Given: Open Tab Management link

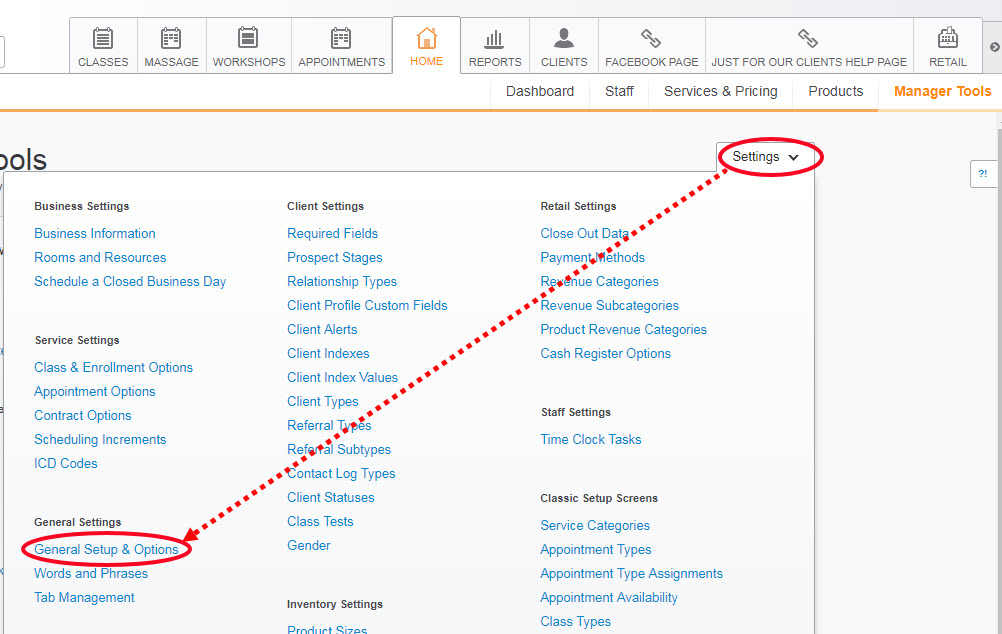Looking at the screenshot, I should coord(84,598).
